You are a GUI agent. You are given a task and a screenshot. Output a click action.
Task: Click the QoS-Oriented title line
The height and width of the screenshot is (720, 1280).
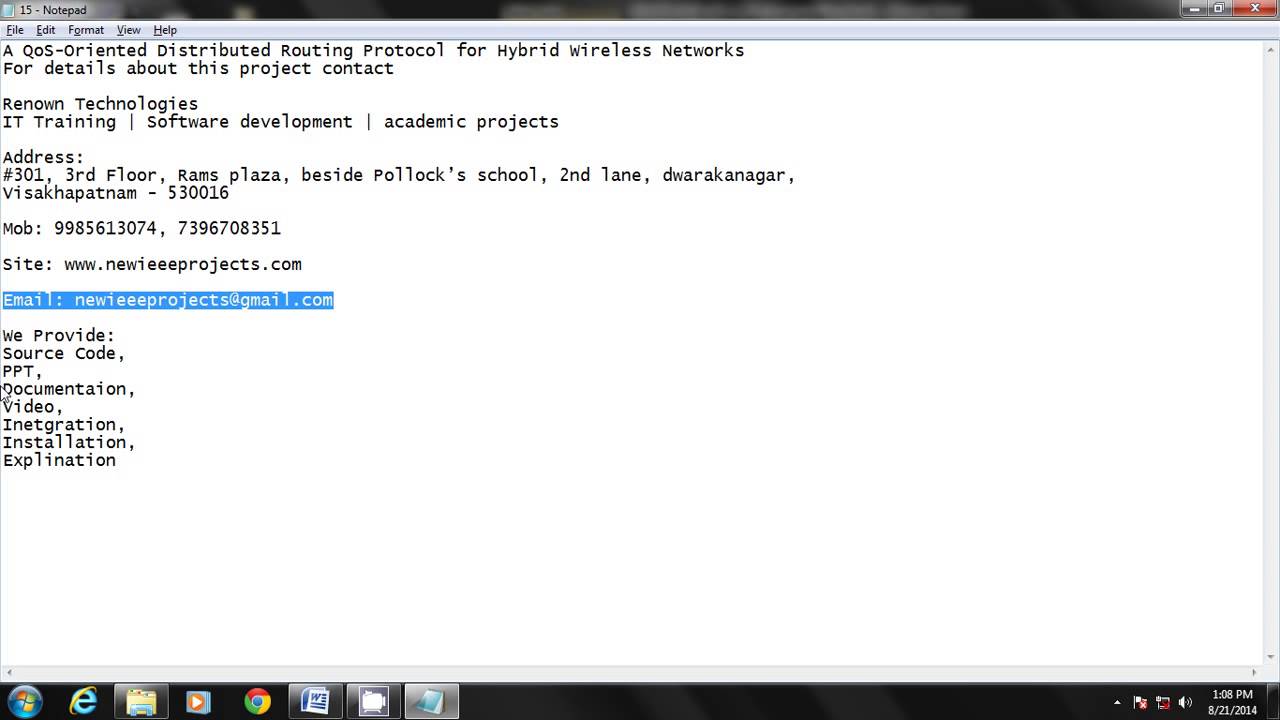tap(373, 50)
